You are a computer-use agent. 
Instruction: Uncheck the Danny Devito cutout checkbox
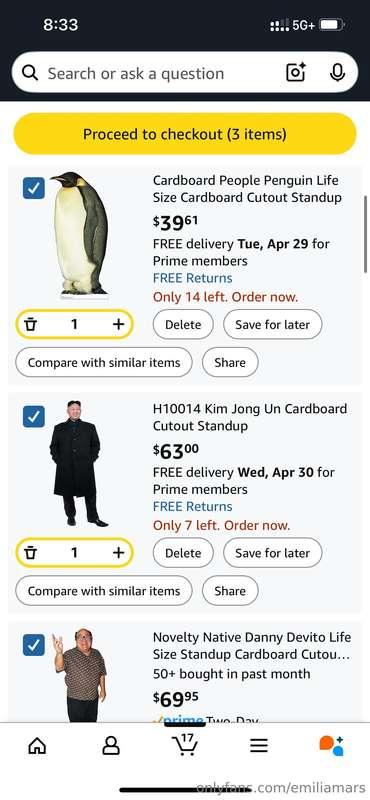pos(34,645)
